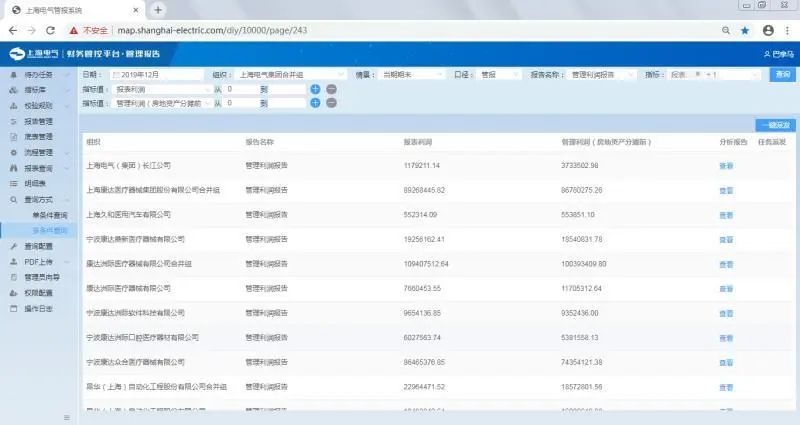
Task: Click 查看 for 宁波康达众合医疗器械有限公司
Action: click(726, 363)
